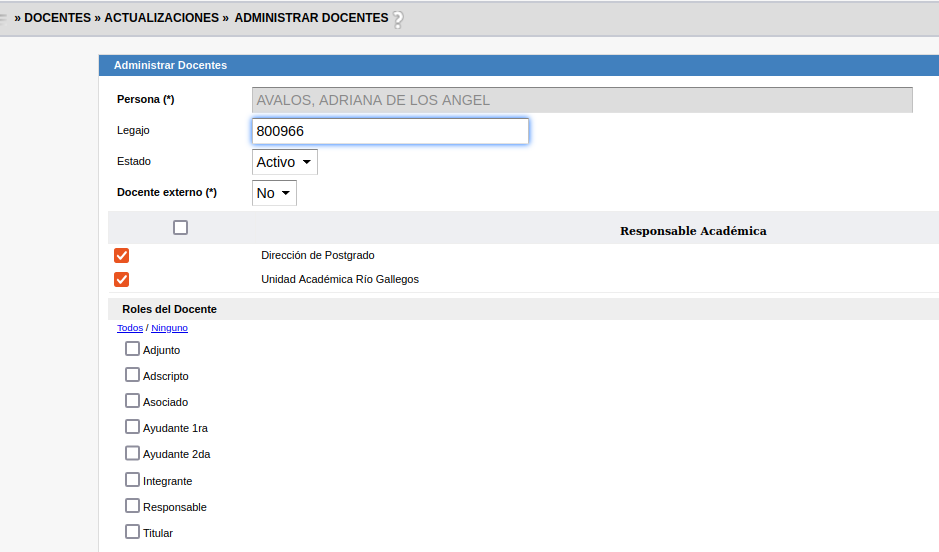The width and height of the screenshot is (939, 552).
Task: Enable the Adjunto role checkbox
Action: click(x=132, y=348)
